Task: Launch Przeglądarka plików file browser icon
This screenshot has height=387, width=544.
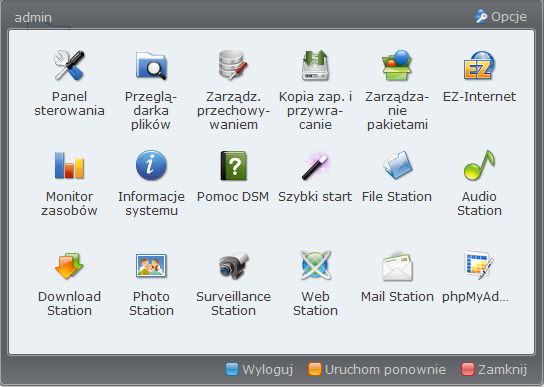Action: [x=151, y=65]
